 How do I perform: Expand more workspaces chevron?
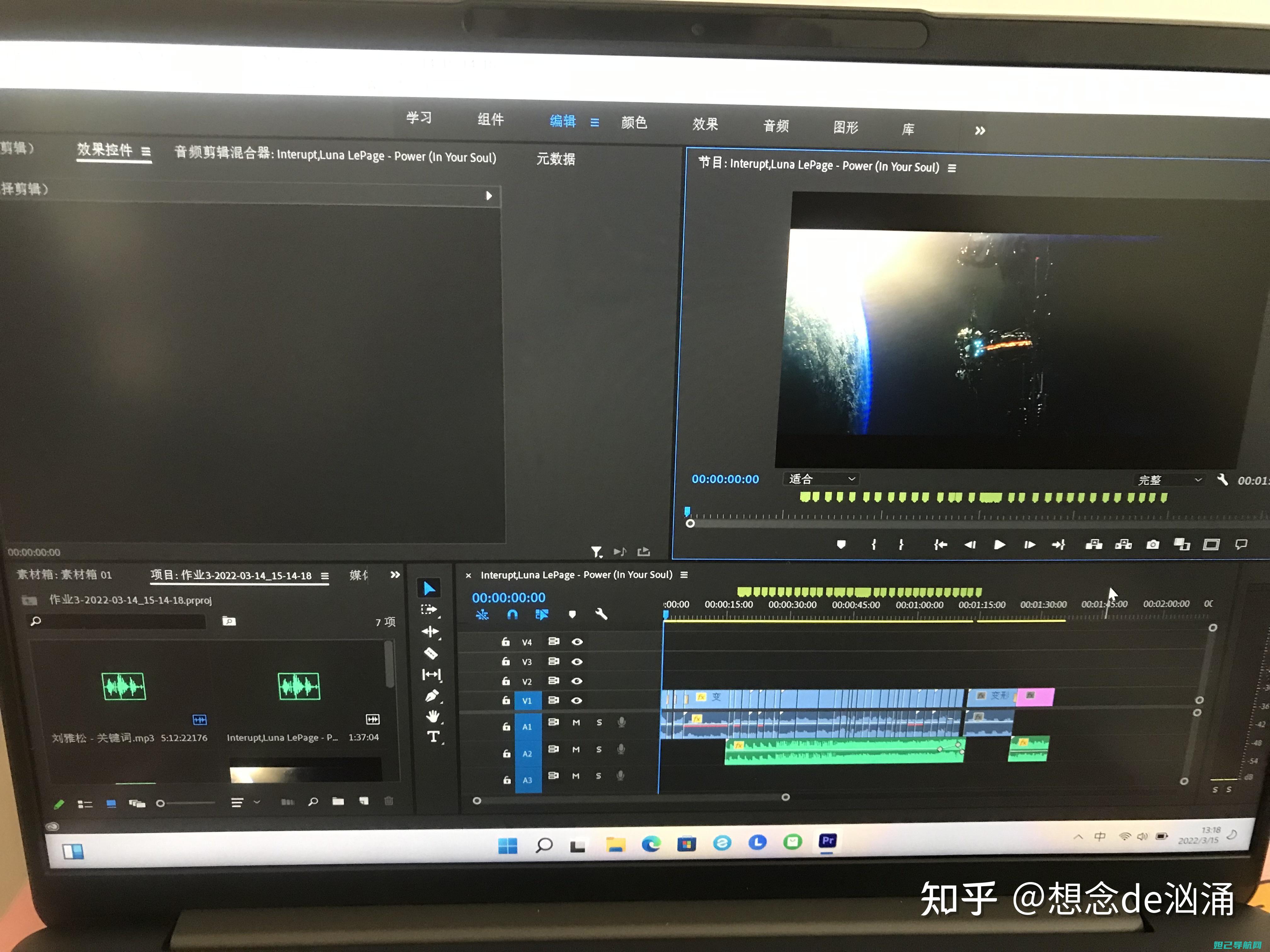click(x=980, y=131)
